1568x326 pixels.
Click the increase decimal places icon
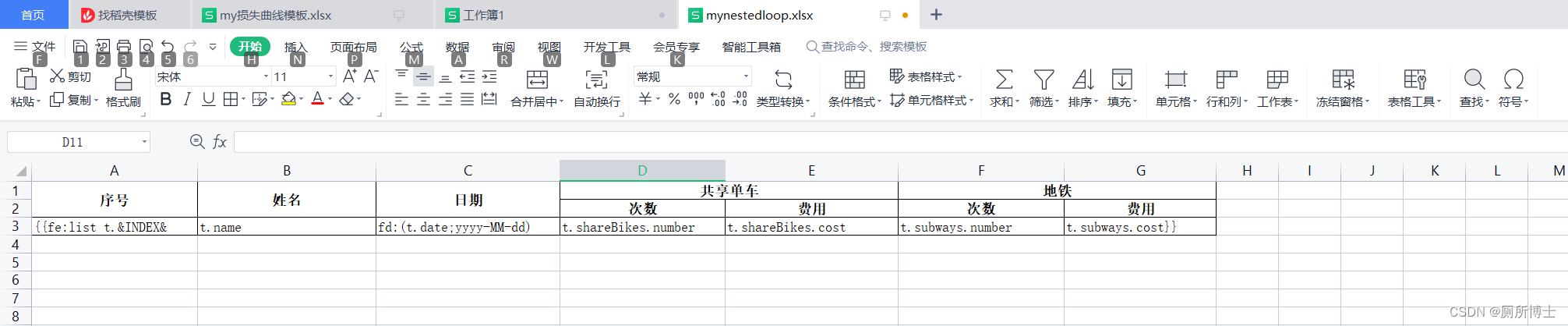click(719, 99)
